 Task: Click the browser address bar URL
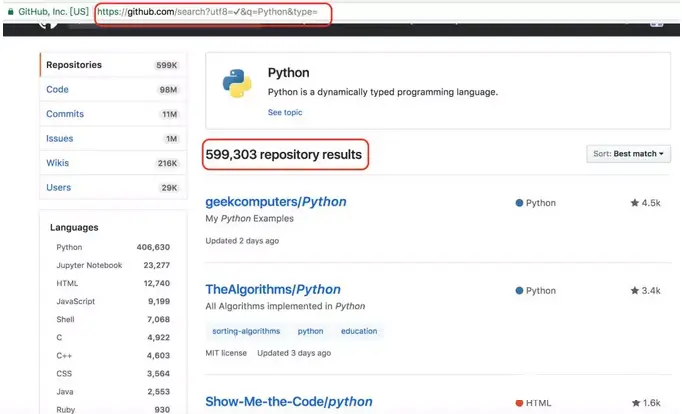207,12
